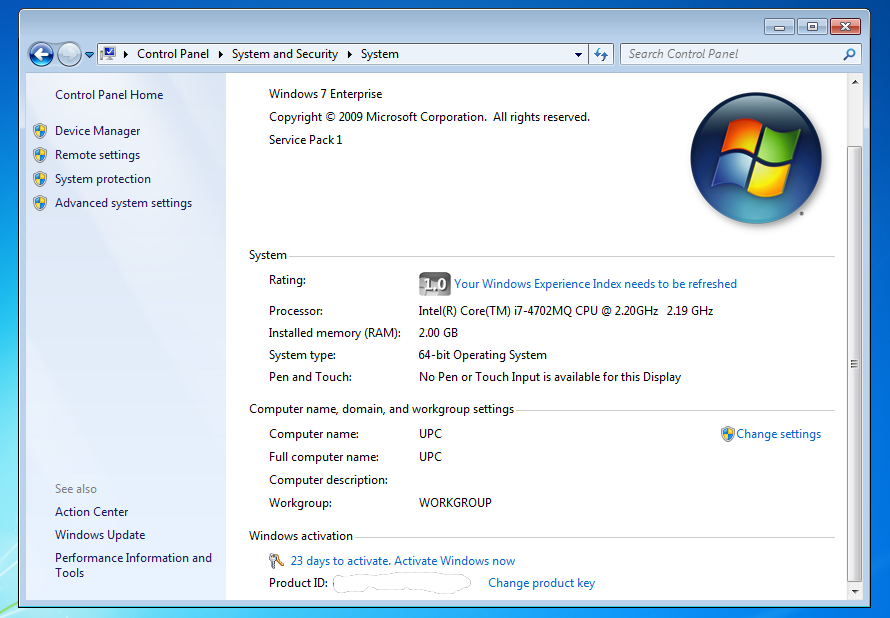890x618 pixels.
Task: Maximize the System window
Action: tap(812, 27)
